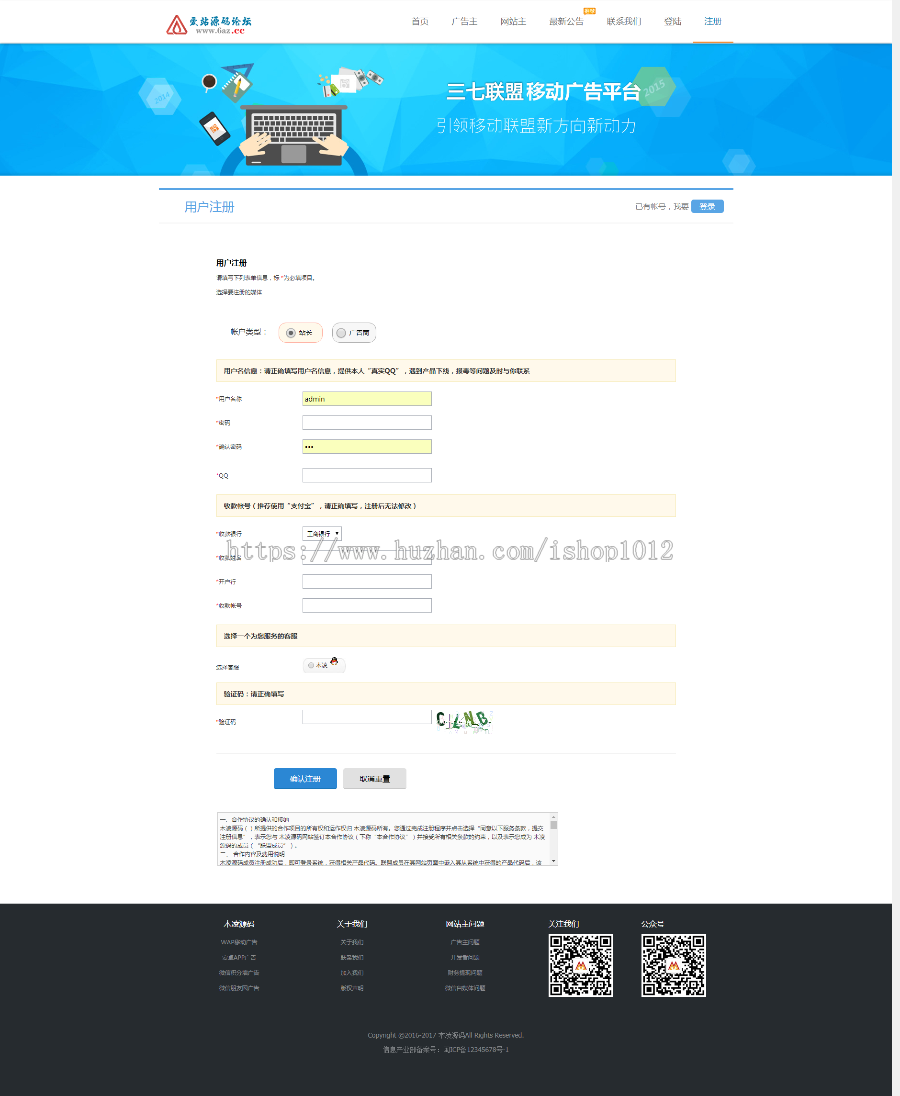
Task: Select the 站长 account type radio
Action: click(x=291, y=333)
